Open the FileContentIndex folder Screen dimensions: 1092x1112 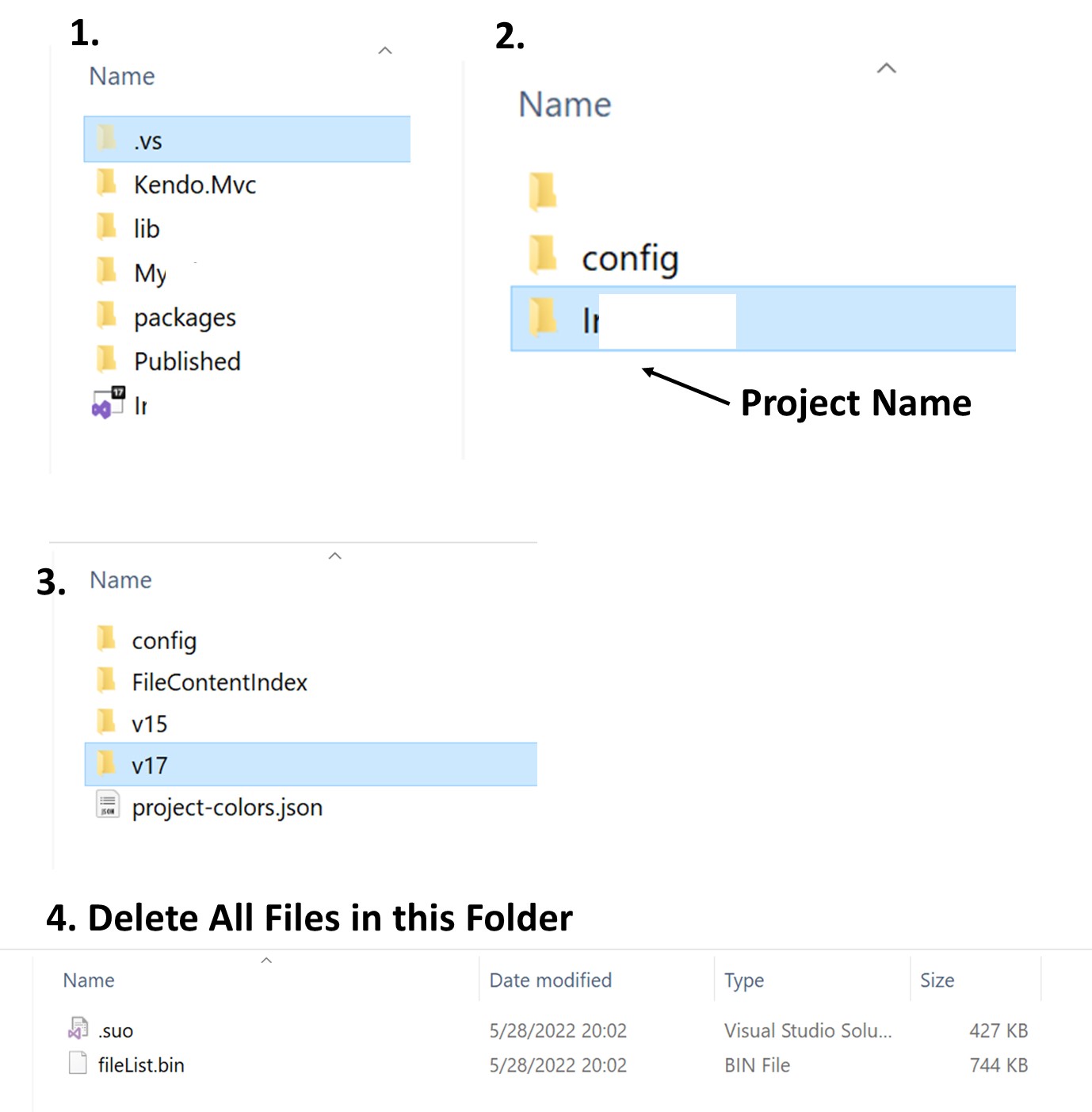tap(220, 682)
